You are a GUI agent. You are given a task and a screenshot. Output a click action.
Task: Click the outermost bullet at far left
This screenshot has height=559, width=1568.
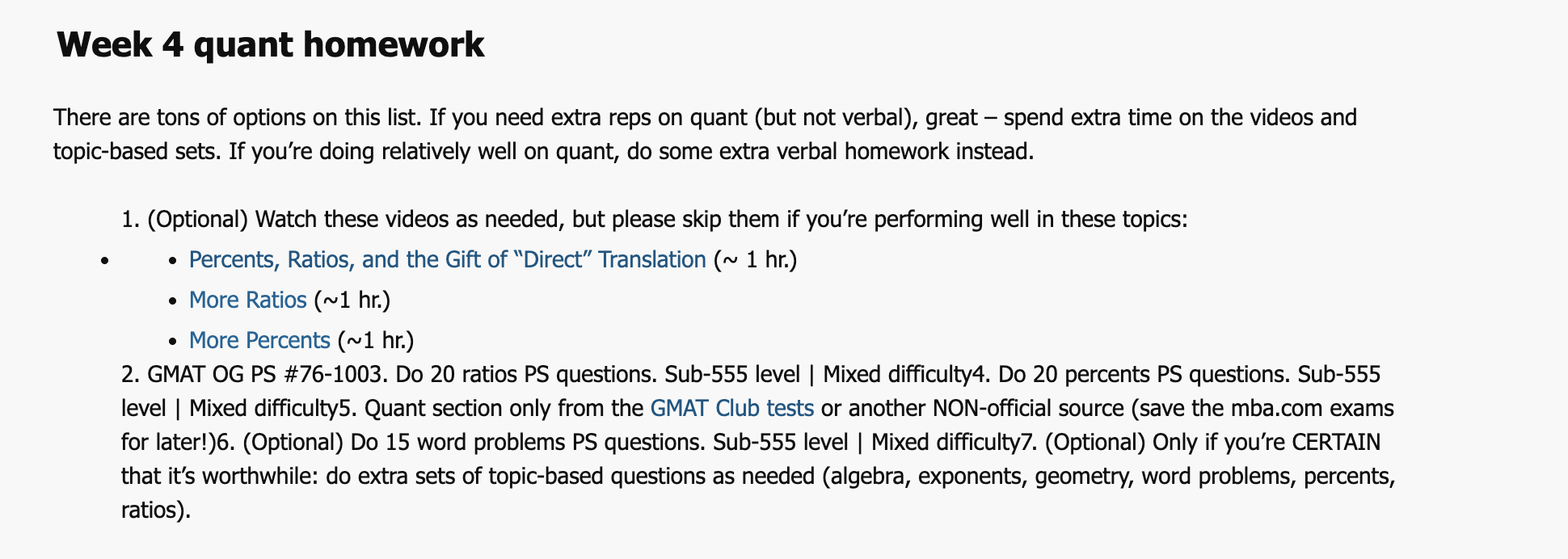click(104, 261)
